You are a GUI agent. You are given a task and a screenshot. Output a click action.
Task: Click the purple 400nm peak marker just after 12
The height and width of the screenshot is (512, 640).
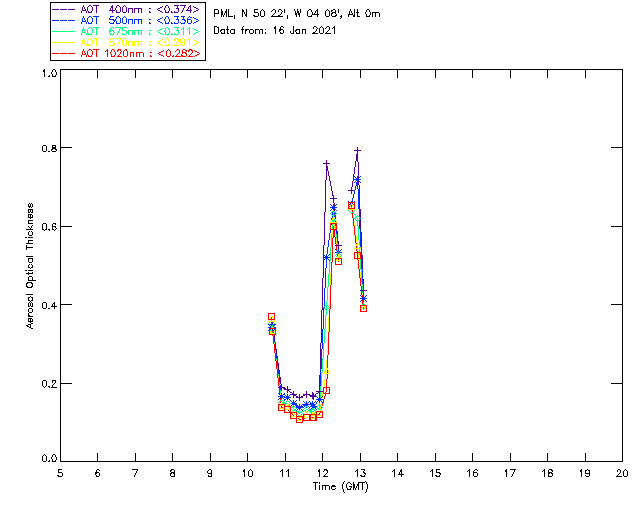pyautogui.click(x=326, y=163)
